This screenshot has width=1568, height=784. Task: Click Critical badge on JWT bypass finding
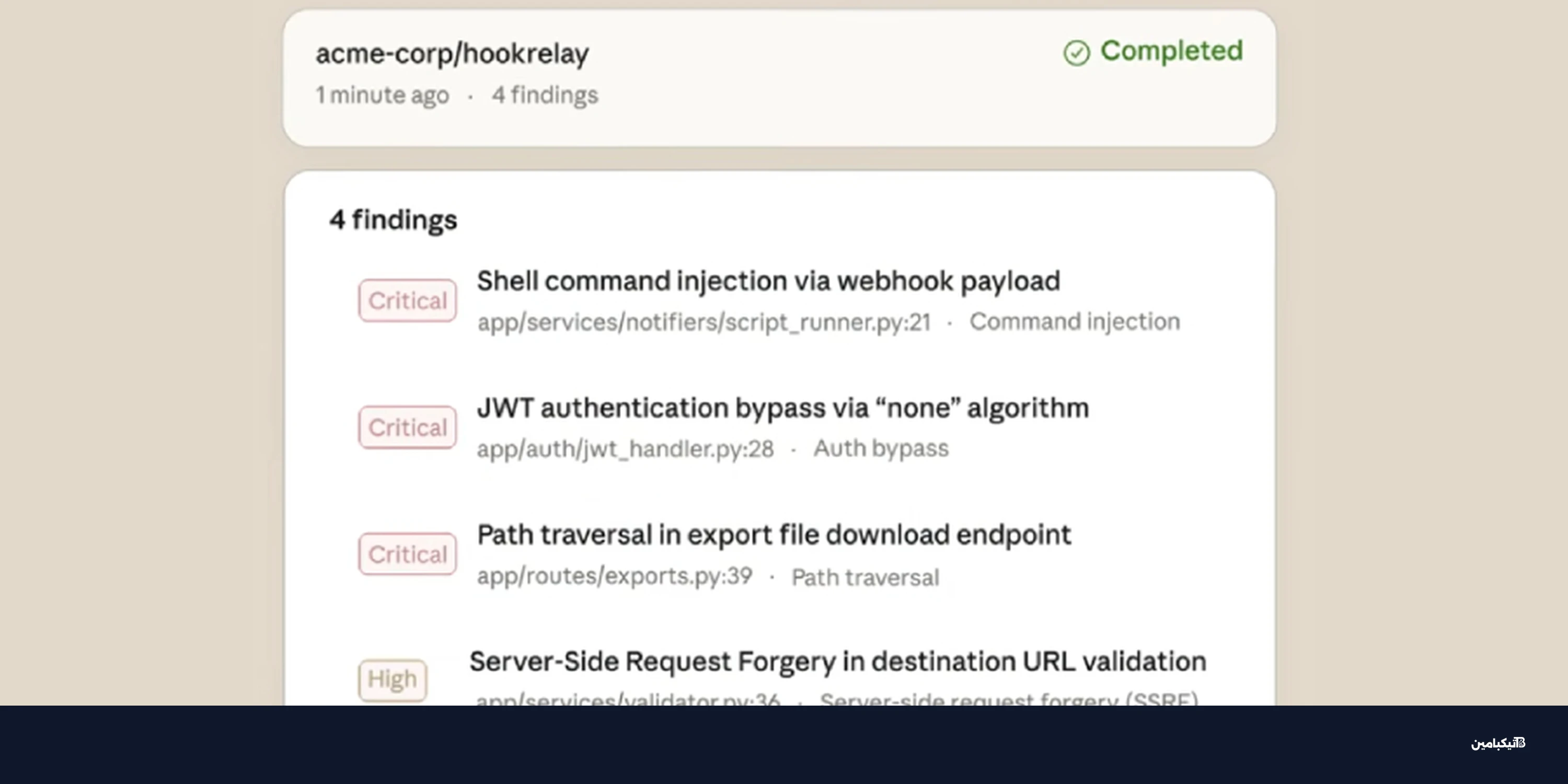(407, 428)
